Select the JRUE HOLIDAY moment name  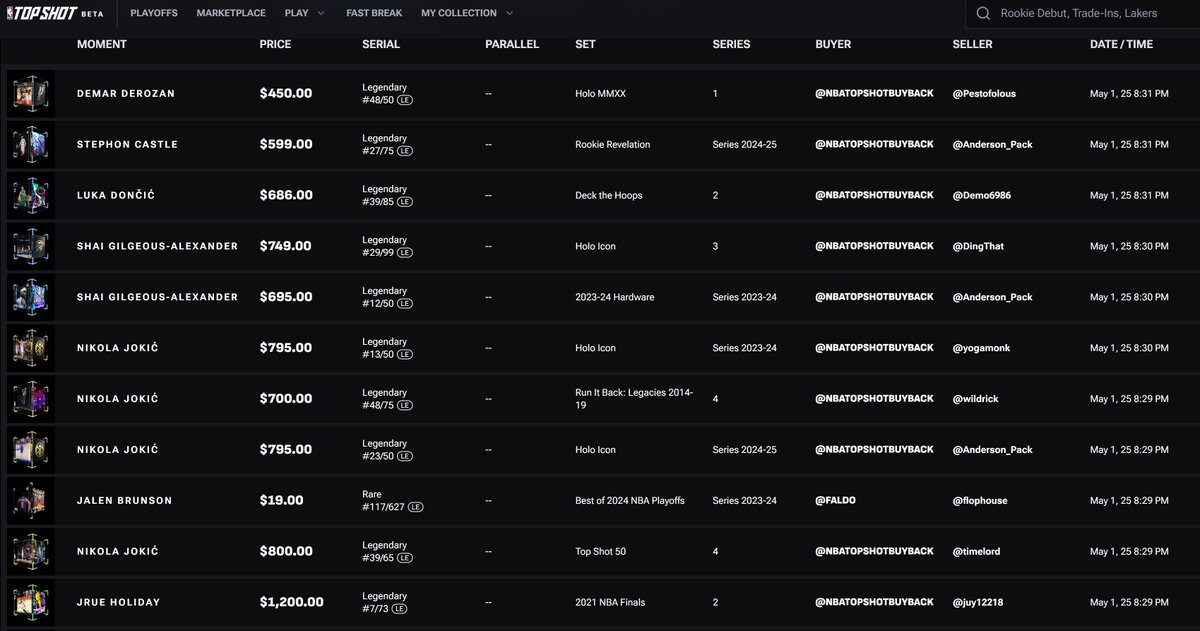tap(118, 602)
